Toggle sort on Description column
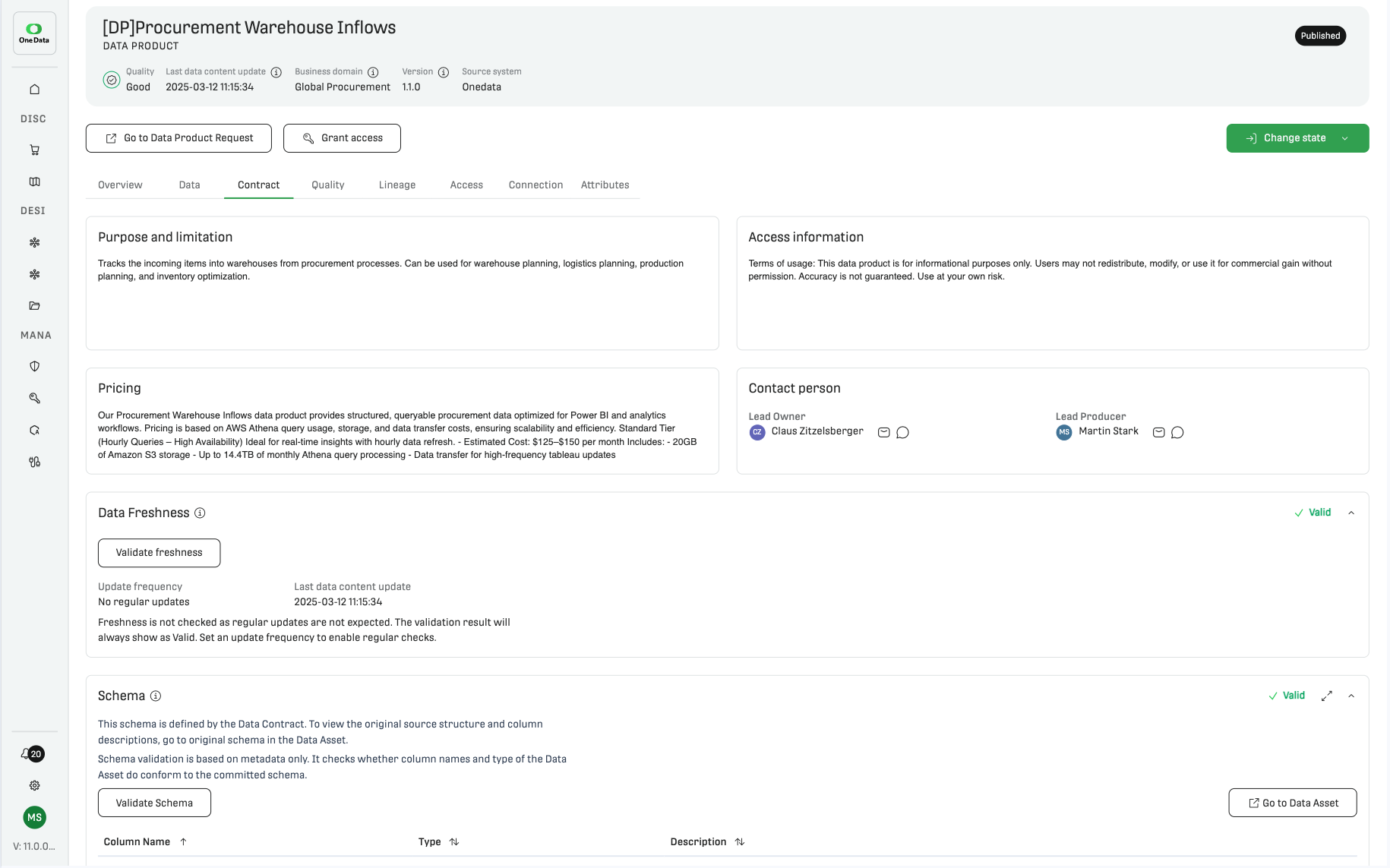The image size is (1390, 868). pos(739,841)
